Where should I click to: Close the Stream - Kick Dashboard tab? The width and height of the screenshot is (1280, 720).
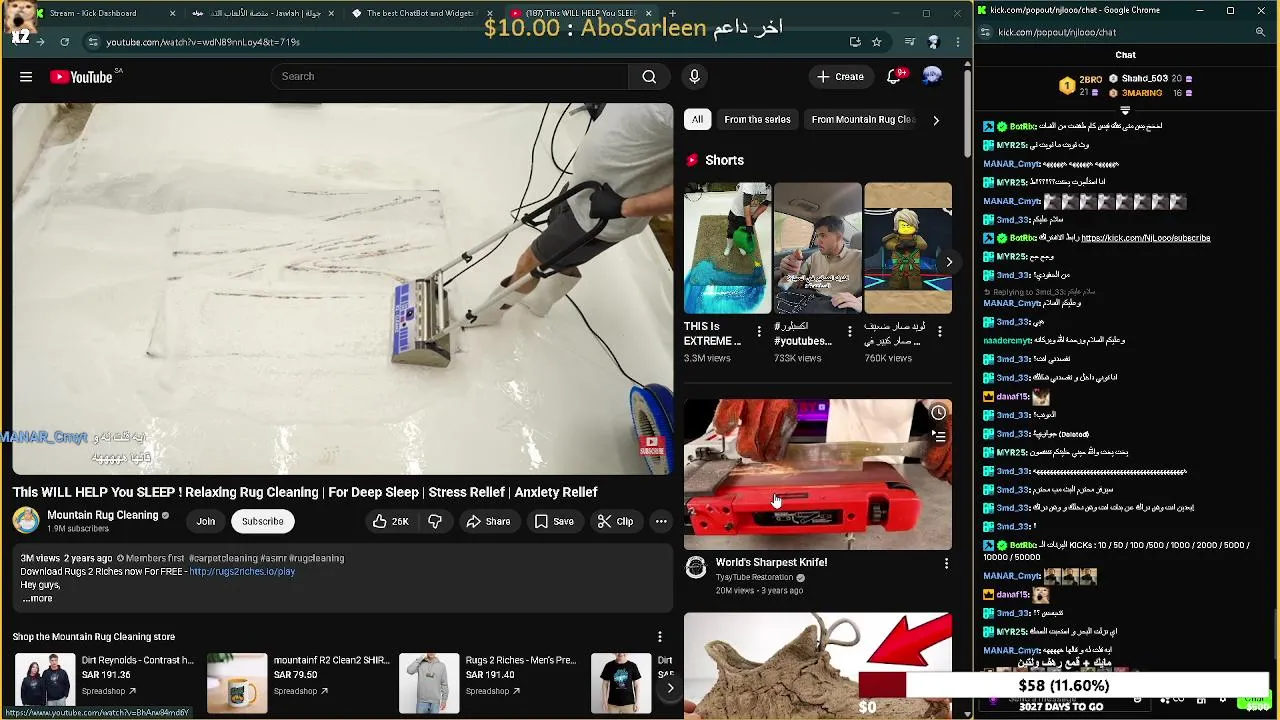pyautogui.click(x=172, y=13)
